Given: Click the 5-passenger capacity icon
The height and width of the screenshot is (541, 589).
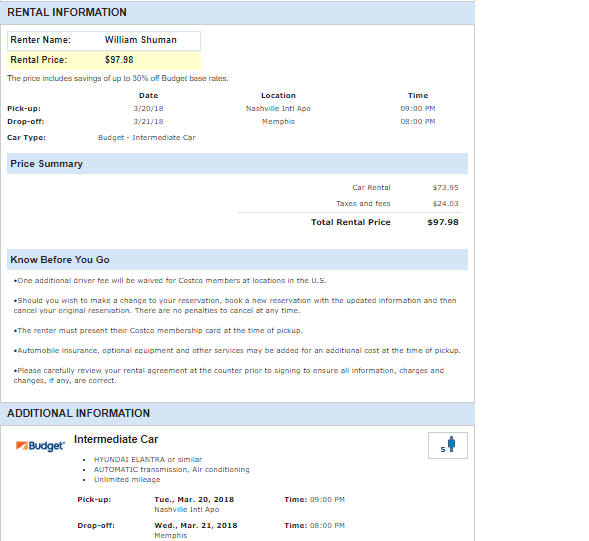Looking at the screenshot, I should coord(448,445).
